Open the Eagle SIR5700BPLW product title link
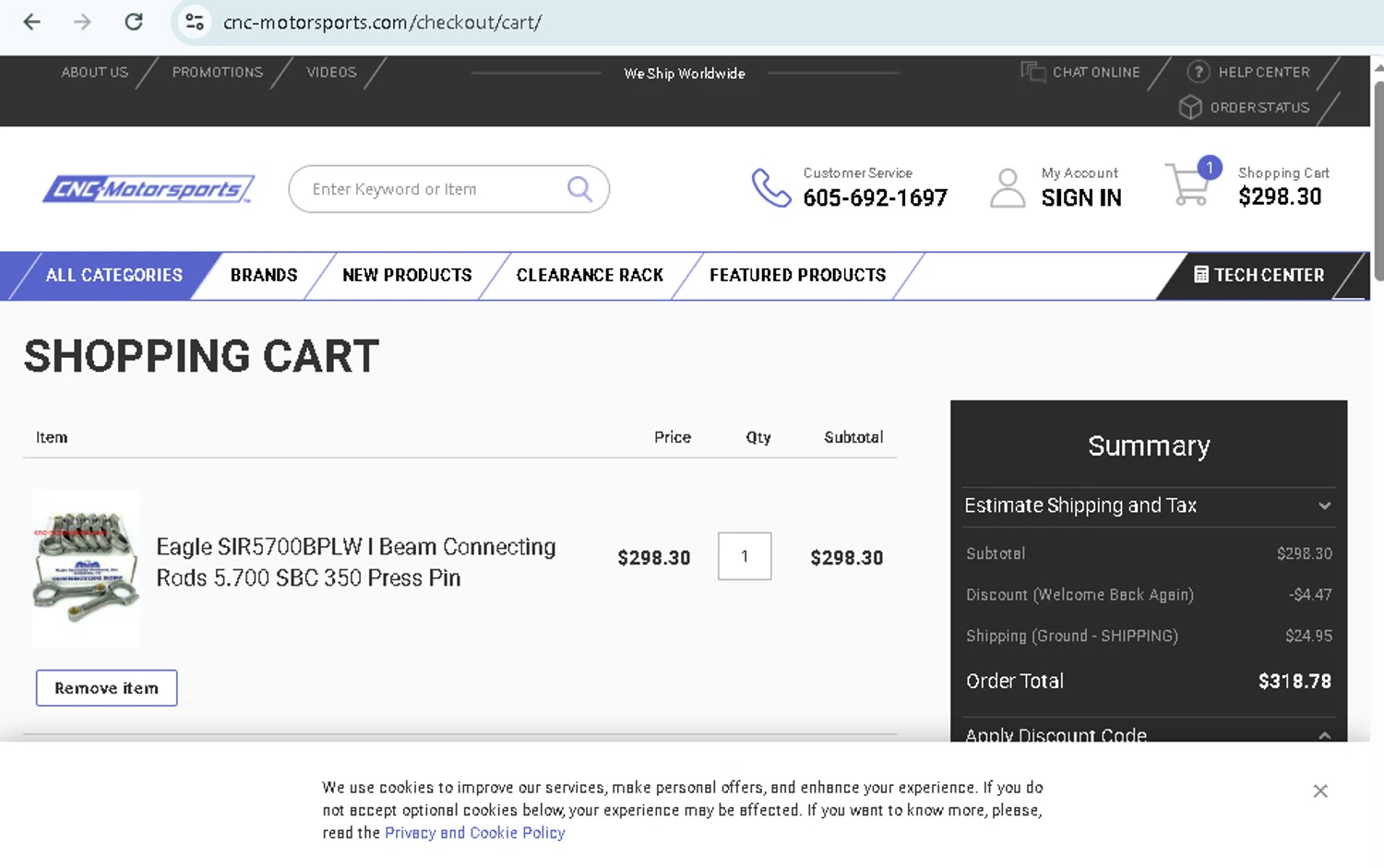 356,562
